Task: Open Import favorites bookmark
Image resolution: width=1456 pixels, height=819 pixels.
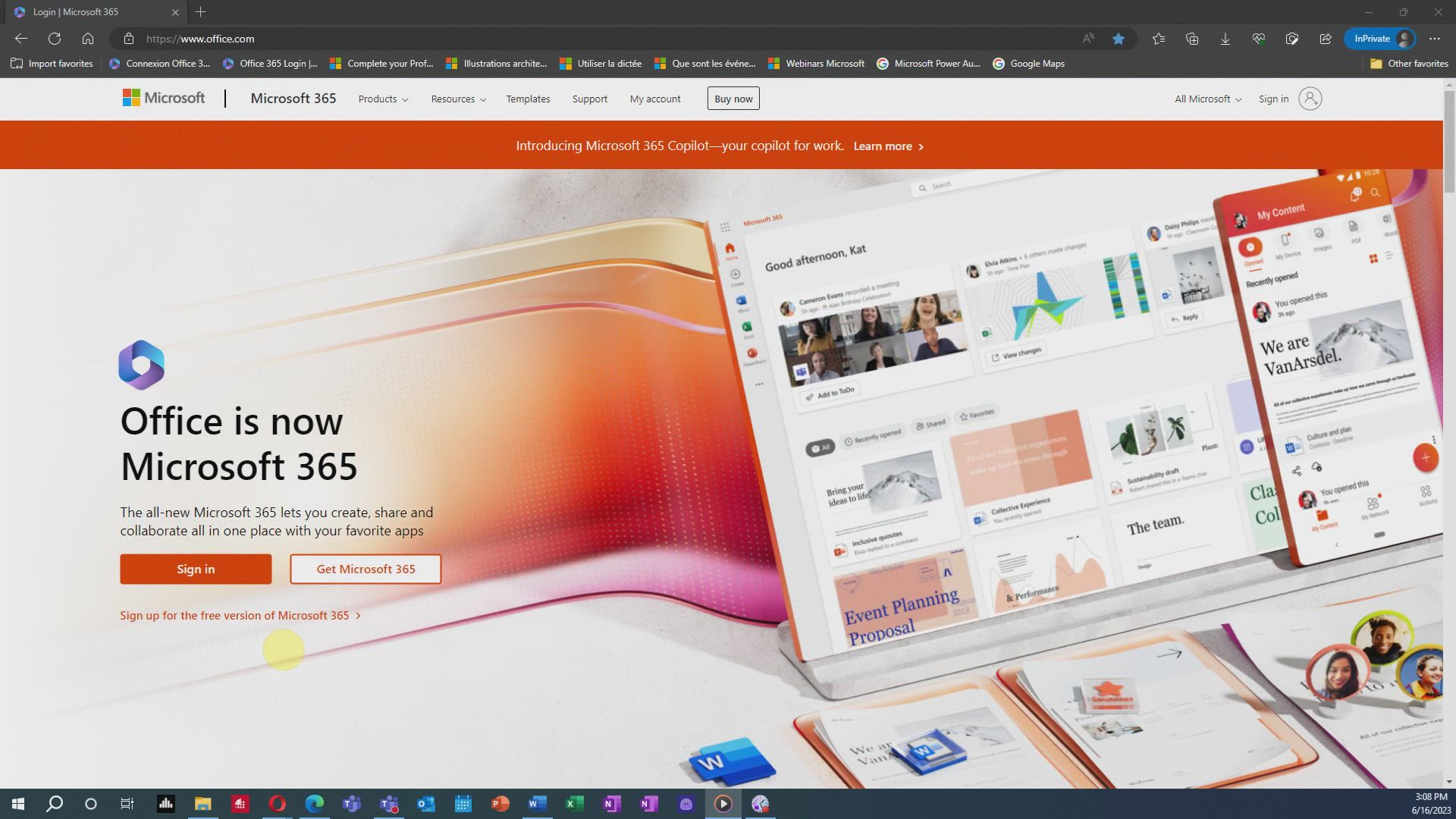Action: click(52, 64)
